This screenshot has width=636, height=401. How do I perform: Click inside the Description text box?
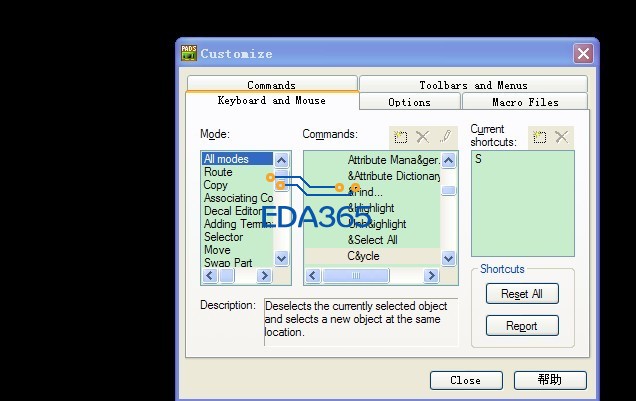[361, 322]
